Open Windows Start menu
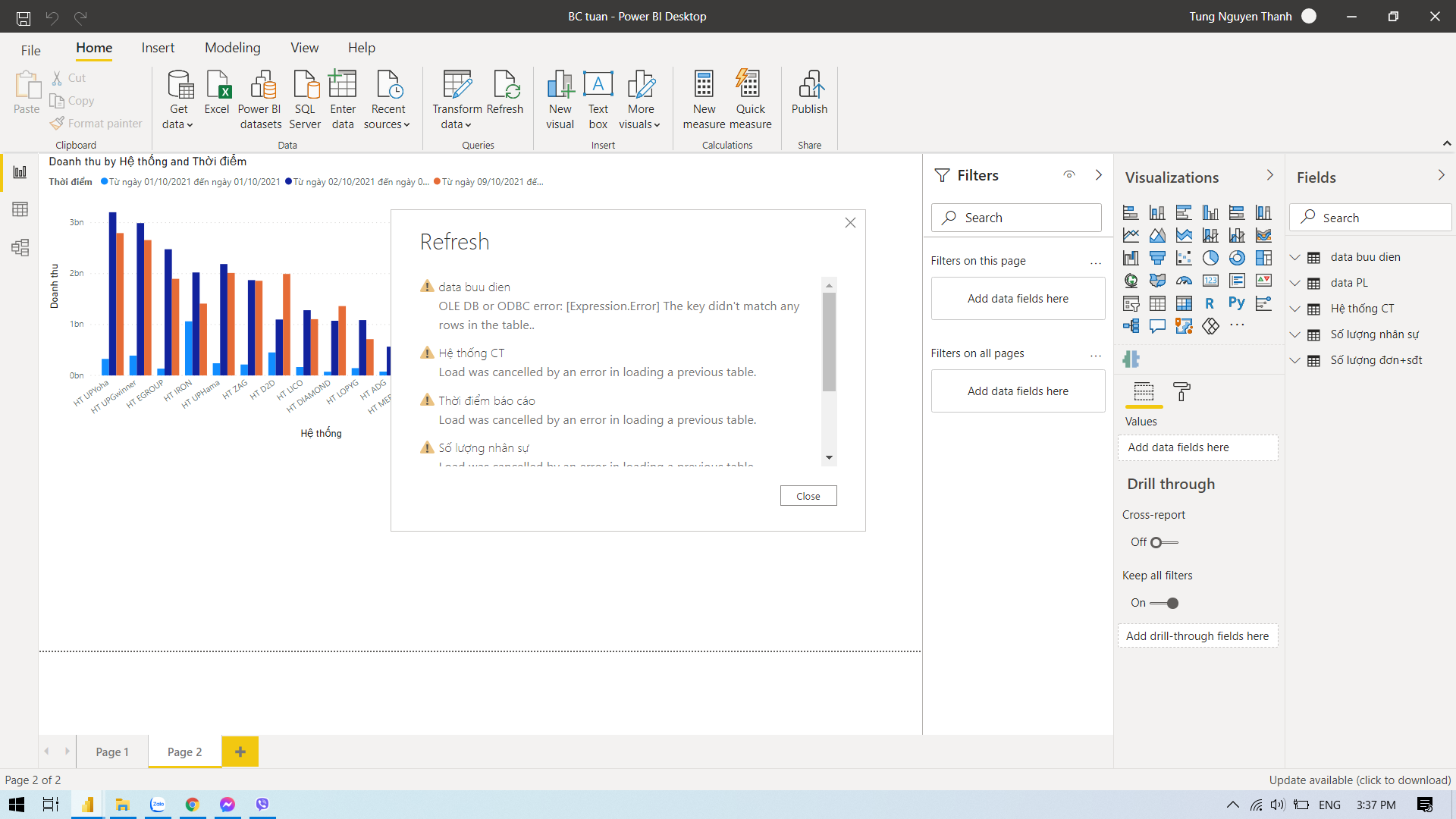This screenshot has height=819, width=1456. [17, 805]
